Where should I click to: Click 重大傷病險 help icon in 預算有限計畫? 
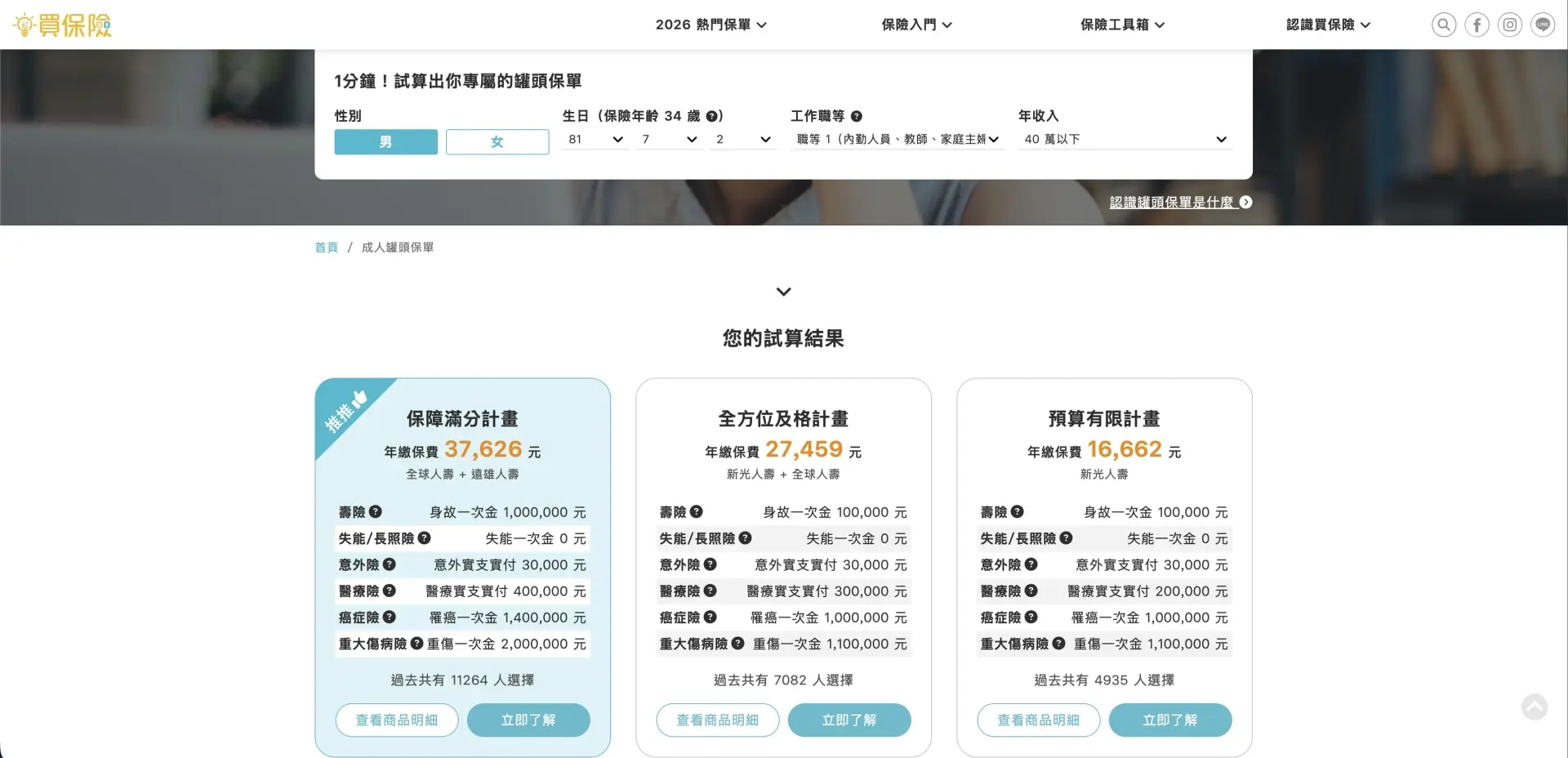tap(1059, 643)
